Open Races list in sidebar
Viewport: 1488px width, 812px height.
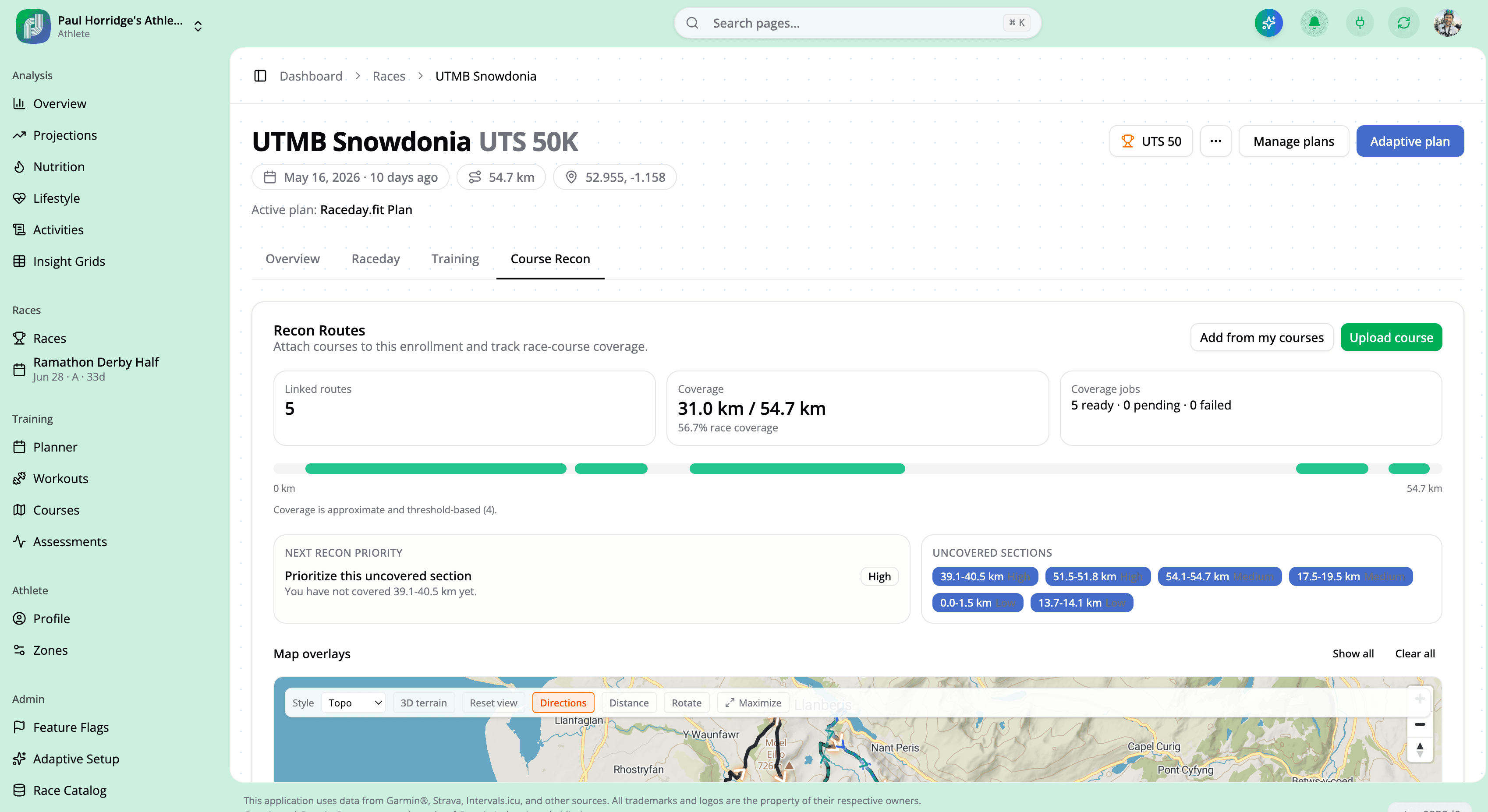click(49, 339)
